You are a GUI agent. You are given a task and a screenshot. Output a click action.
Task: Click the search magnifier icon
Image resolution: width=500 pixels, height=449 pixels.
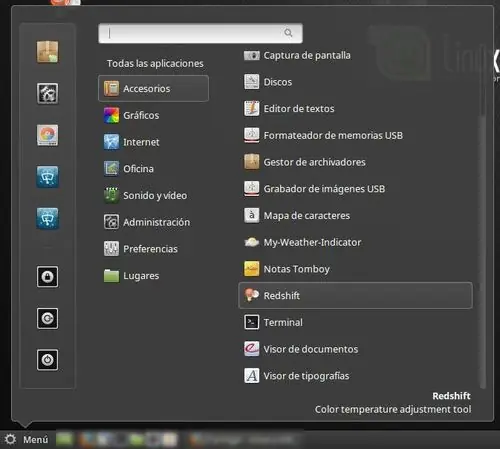288,33
